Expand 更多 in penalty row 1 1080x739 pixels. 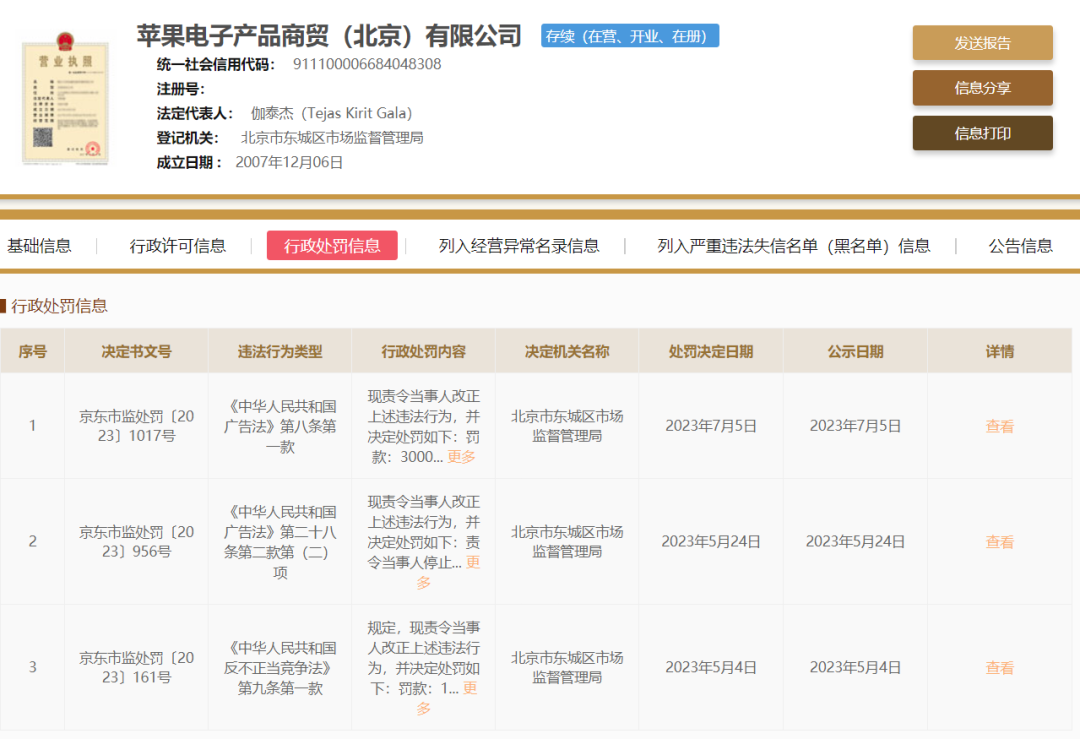pyautogui.click(x=461, y=457)
